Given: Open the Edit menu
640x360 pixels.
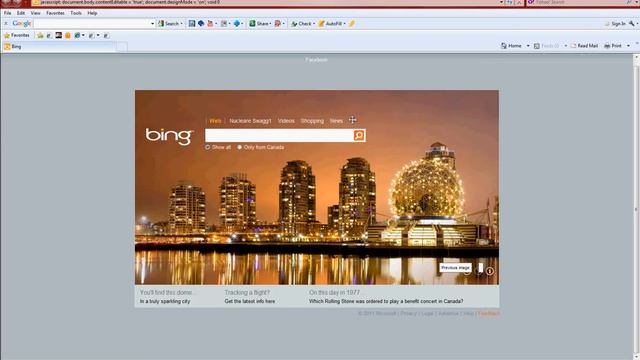Looking at the screenshot, I should point(21,13).
